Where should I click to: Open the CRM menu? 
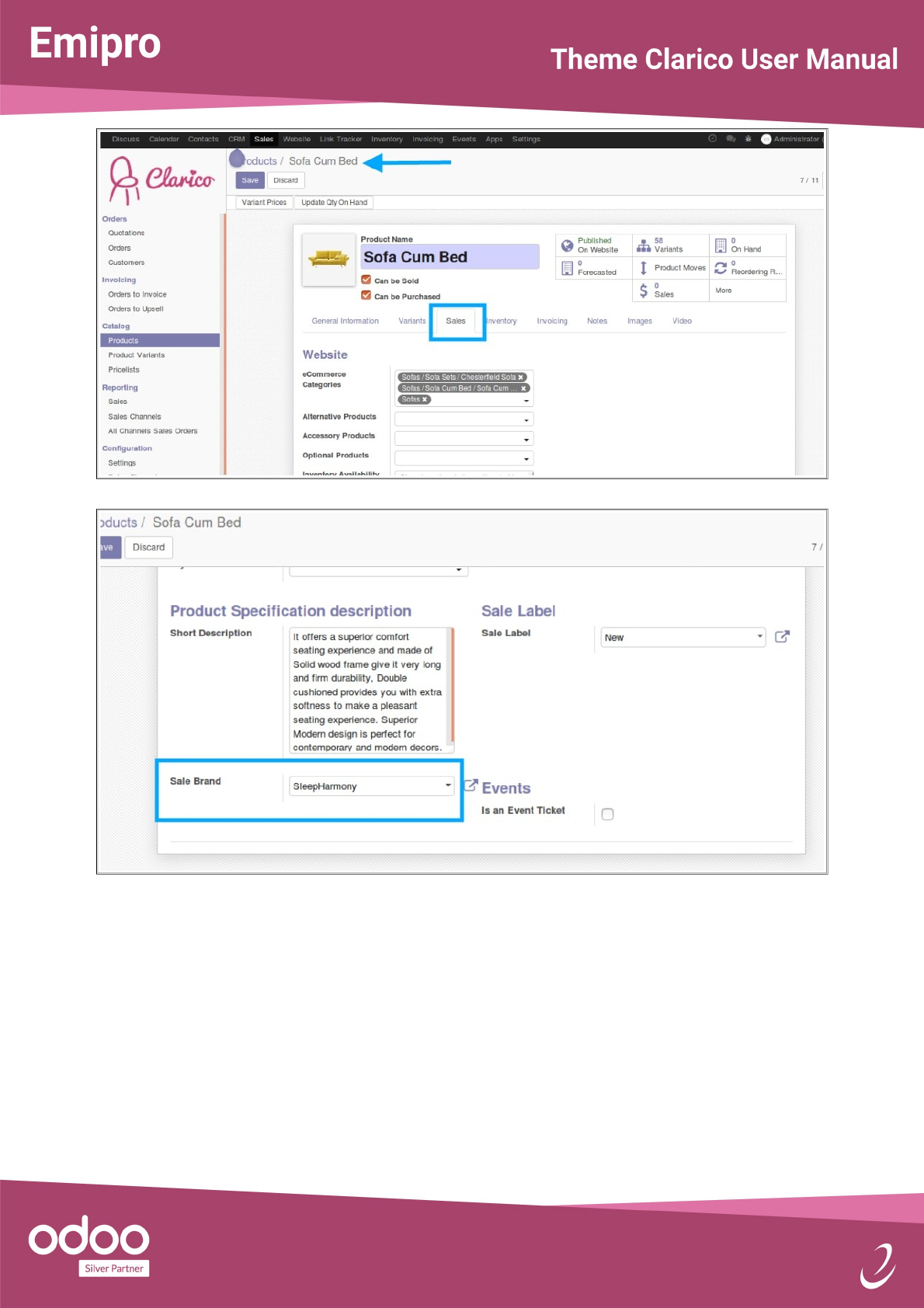tap(237, 139)
